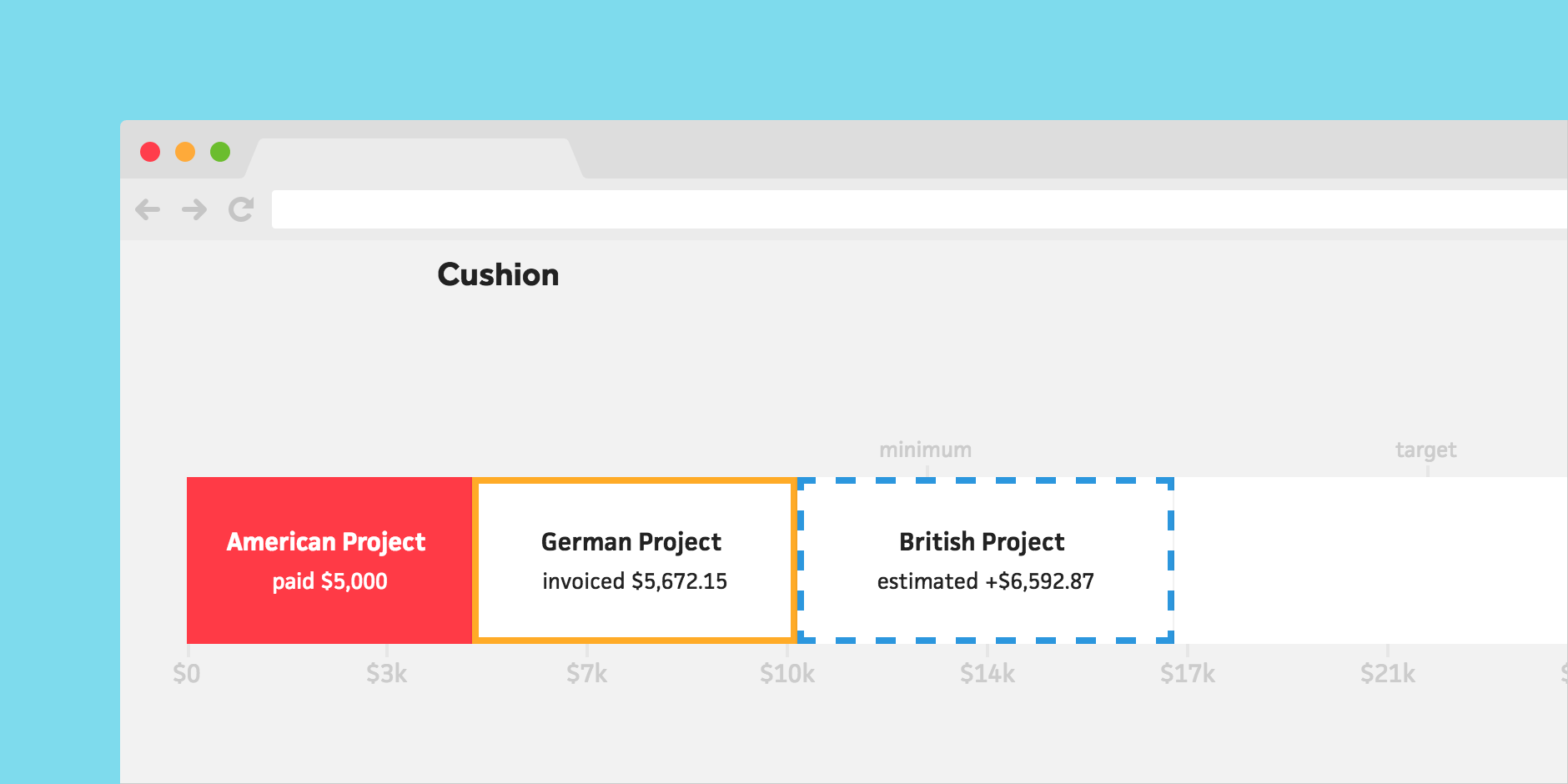Click the browser back arrow
1568x784 pixels.
(x=147, y=210)
